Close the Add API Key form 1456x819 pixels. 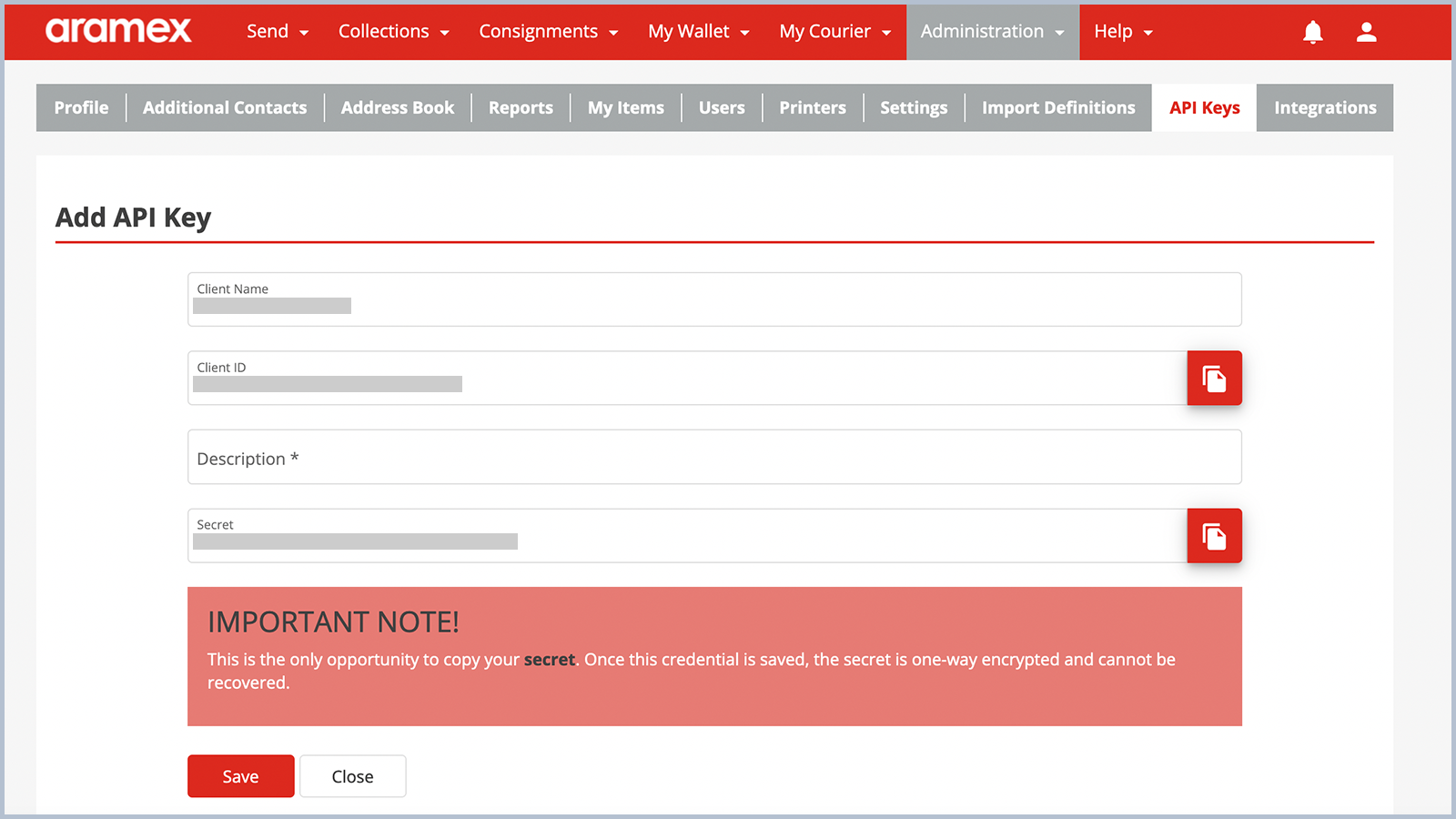click(x=352, y=775)
